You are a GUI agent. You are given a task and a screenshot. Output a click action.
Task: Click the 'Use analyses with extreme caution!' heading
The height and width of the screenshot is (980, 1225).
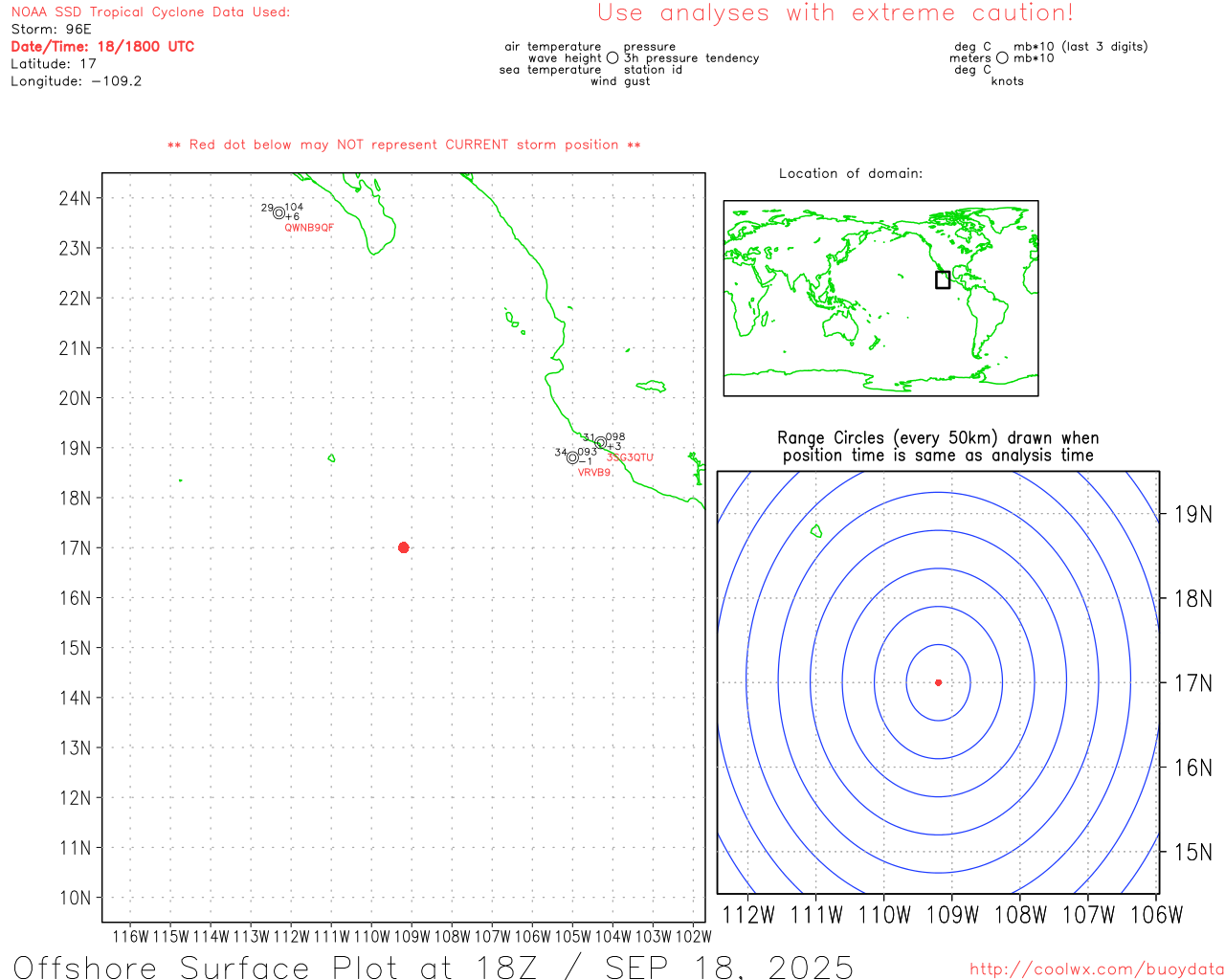[x=835, y=12]
